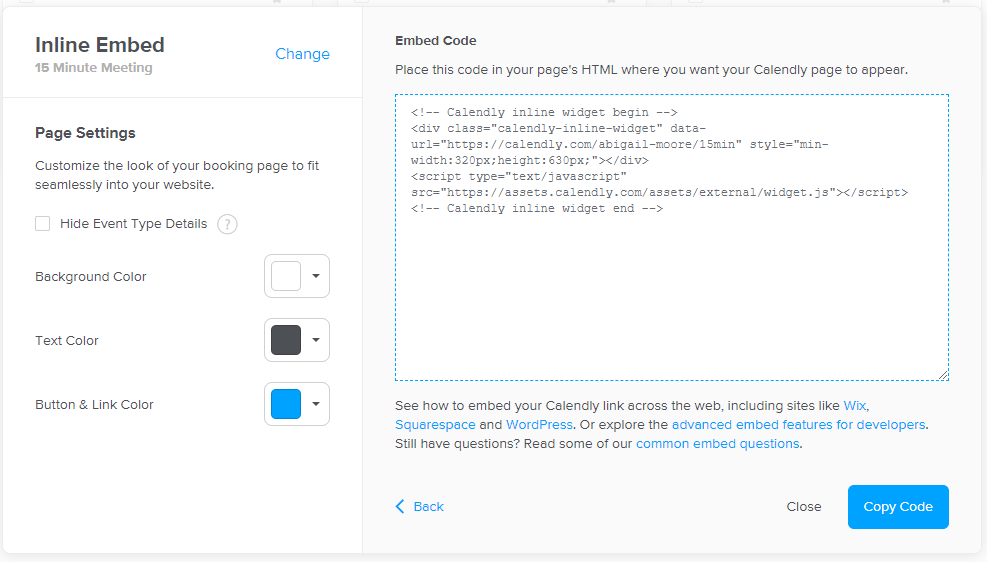Enable Hide Event Type Details checkbox
987x562 pixels.
point(43,224)
